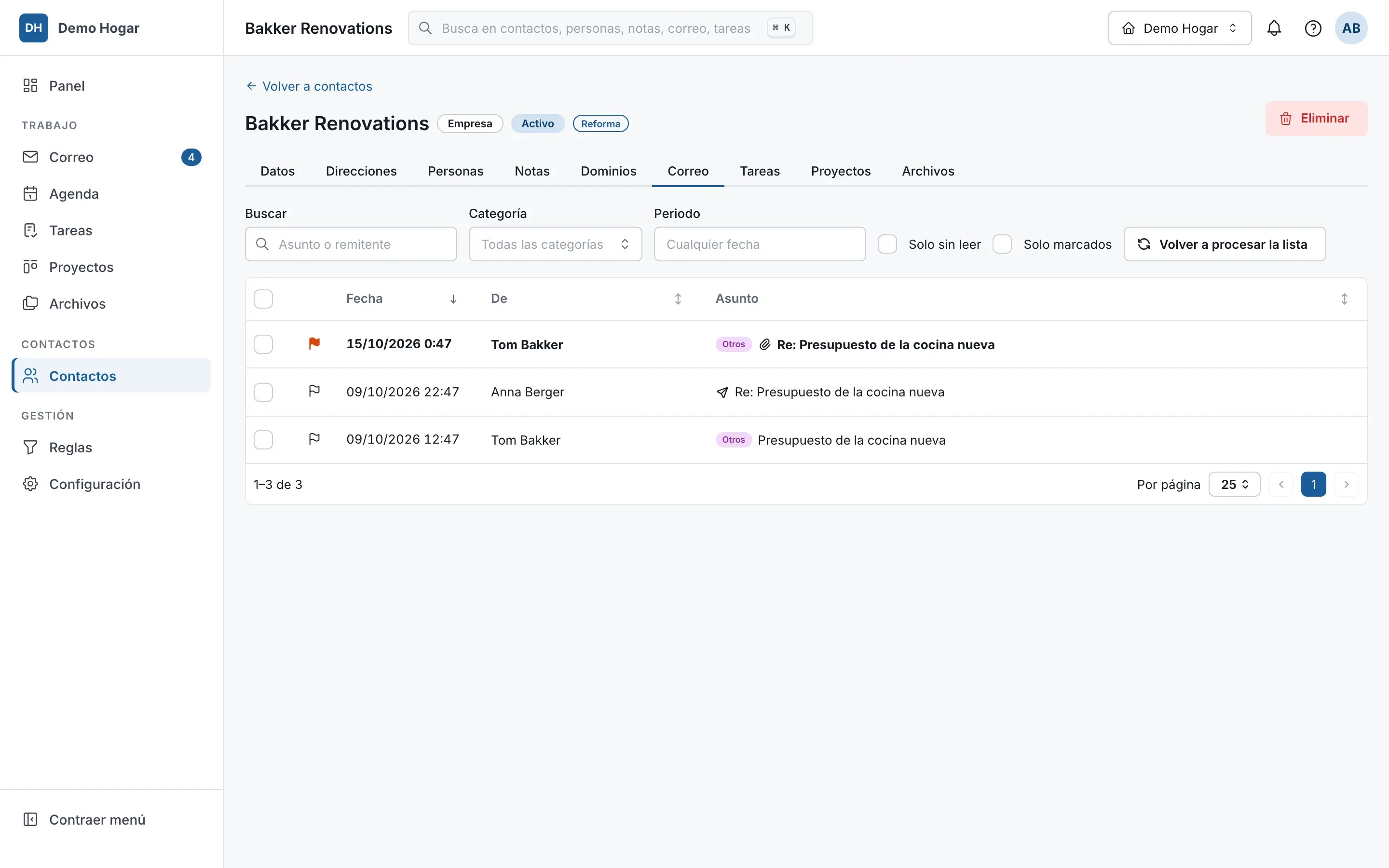Image resolution: width=1389 pixels, height=868 pixels.
Task: Focus the global search bar
Action: tap(610, 28)
